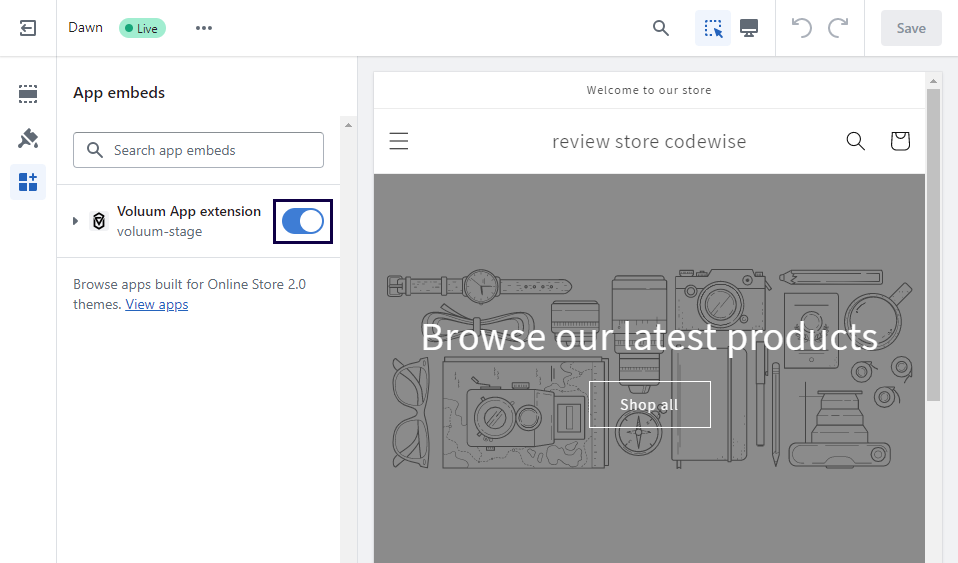Click the App embeds panel heading
Image resolution: width=958 pixels, height=563 pixels.
[119, 93]
